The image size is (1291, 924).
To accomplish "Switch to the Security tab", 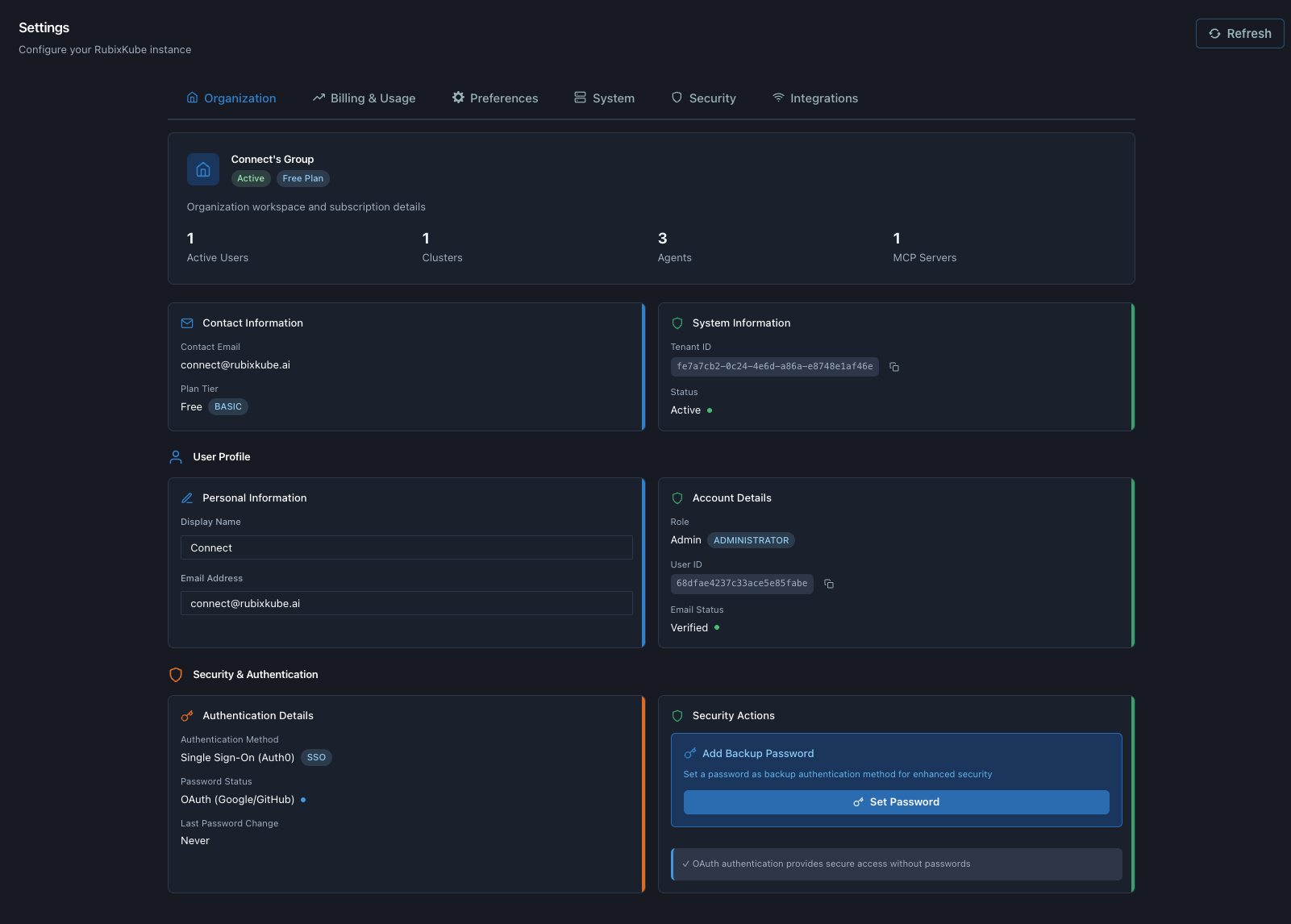I will pyautogui.click(x=712, y=98).
